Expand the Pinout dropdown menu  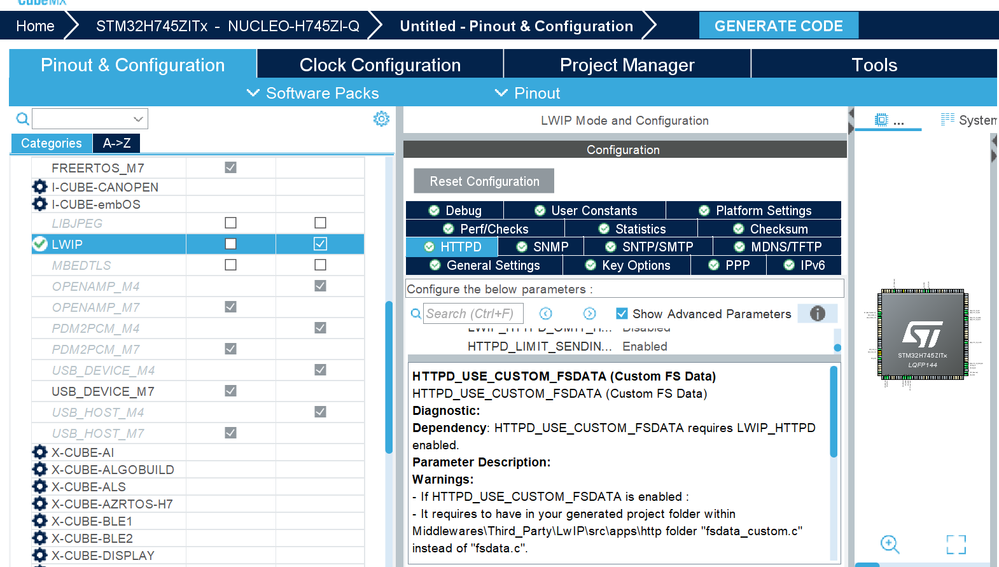point(528,93)
